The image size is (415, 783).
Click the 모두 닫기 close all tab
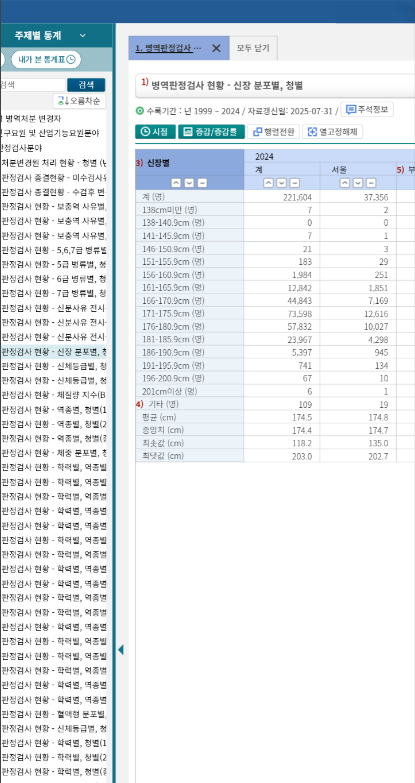tap(253, 48)
